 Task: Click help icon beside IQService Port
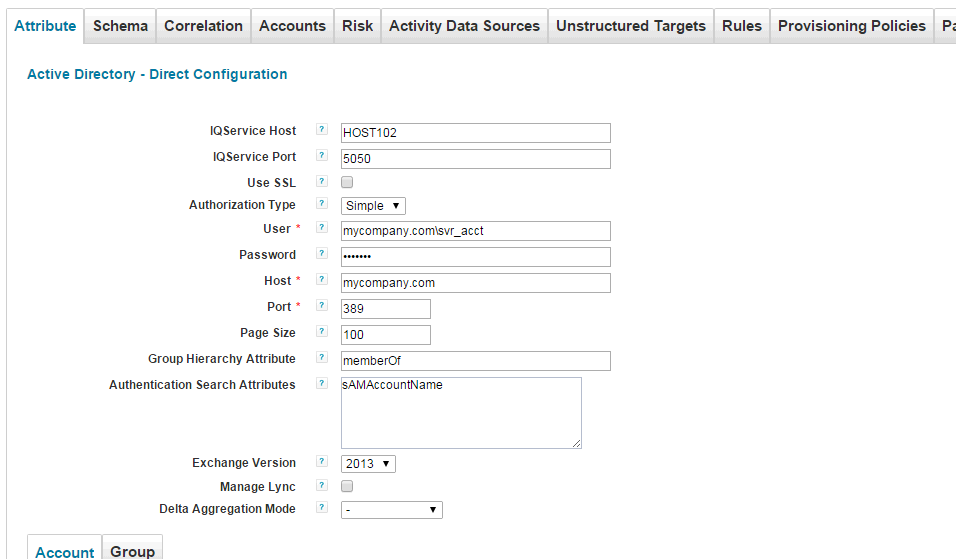click(321, 156)
